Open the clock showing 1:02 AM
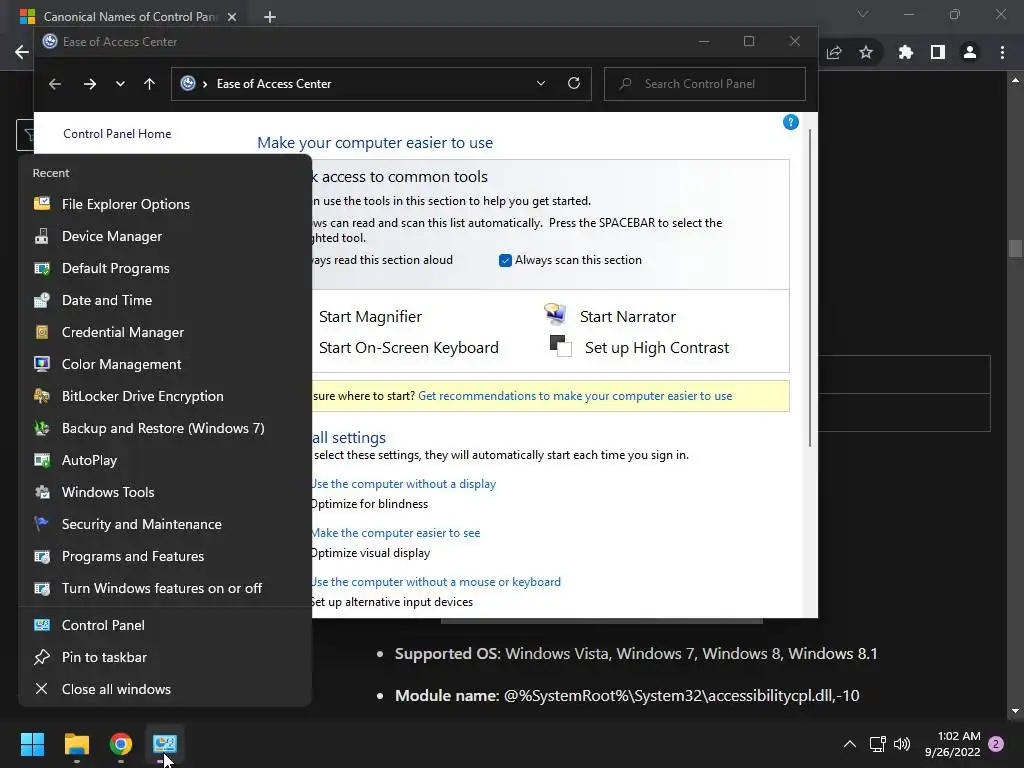 point(953,744)
